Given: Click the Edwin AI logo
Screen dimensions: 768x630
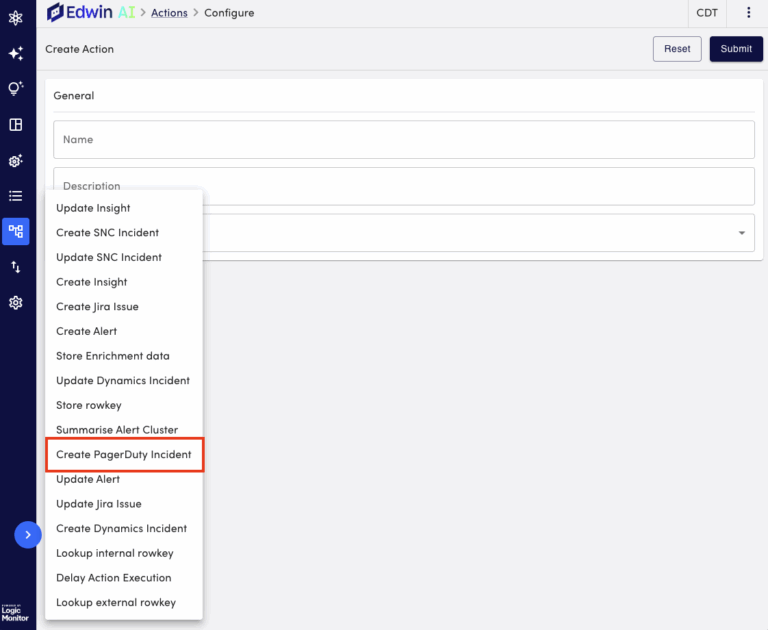Looking at the screenshot, I should (91, 12).
